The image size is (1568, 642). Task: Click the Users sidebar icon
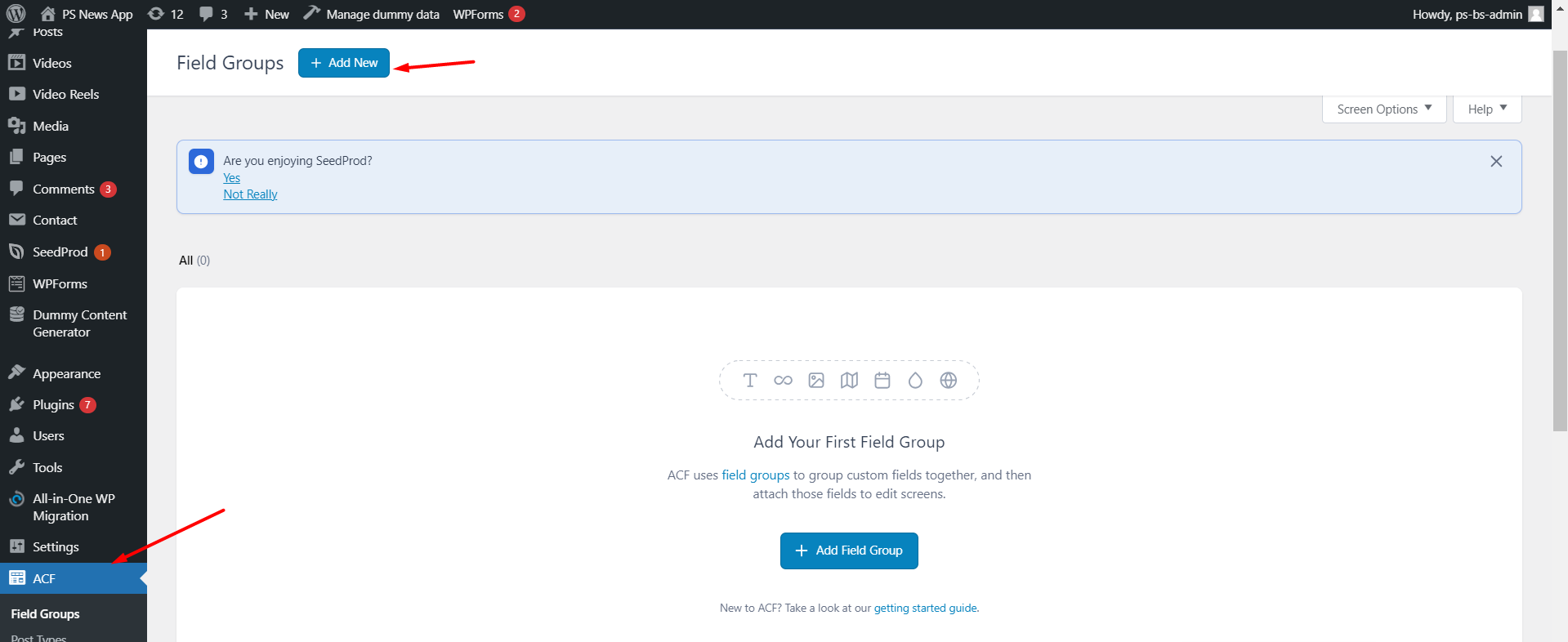pyautogui.click(x=17, y=435)
